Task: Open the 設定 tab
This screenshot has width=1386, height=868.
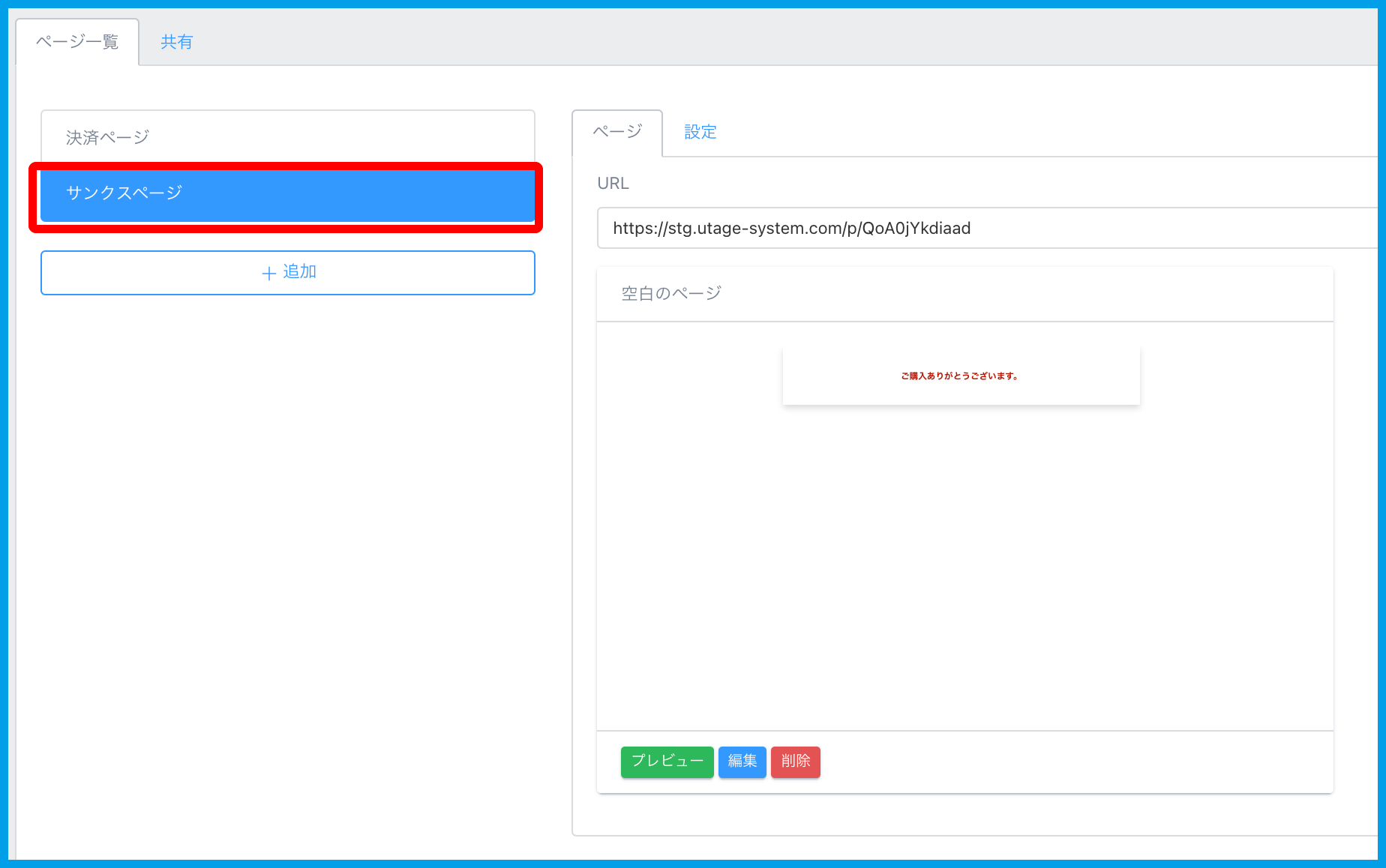Action: [x=700, y=132]
